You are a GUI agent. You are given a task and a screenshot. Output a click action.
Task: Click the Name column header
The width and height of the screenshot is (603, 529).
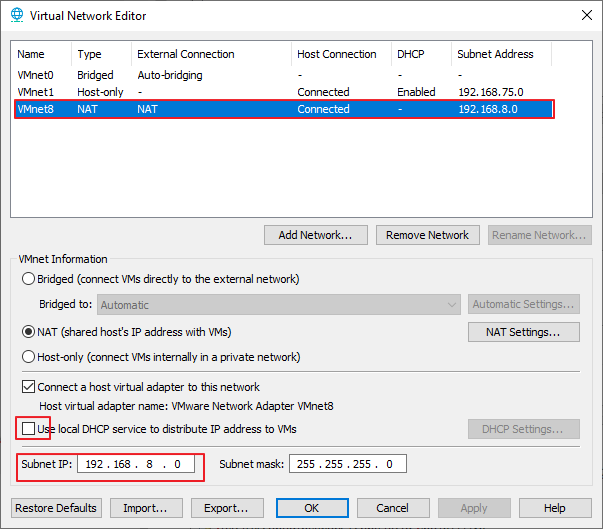click(x=31, y=54)
